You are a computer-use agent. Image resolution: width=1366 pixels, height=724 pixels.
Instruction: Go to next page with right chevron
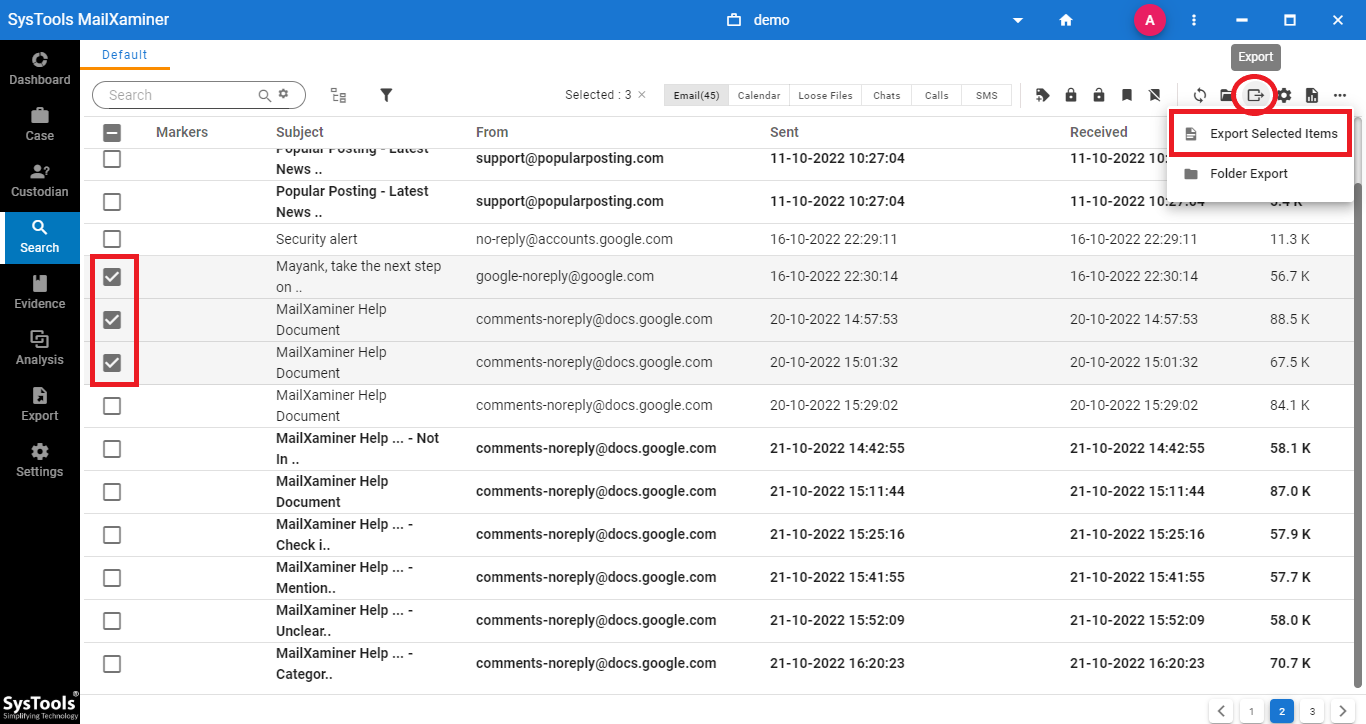pyautogui.click(x=1343, y=711)
